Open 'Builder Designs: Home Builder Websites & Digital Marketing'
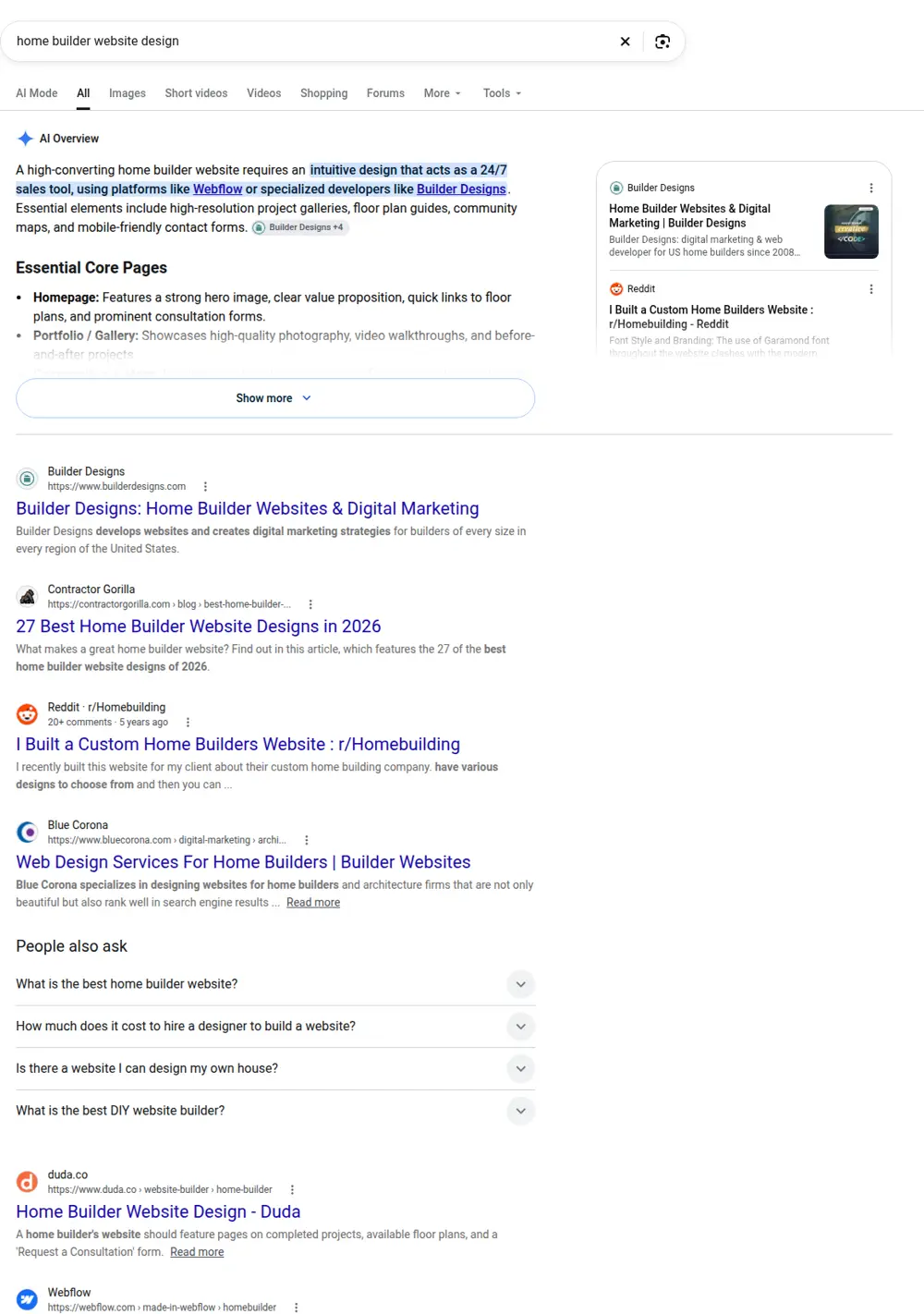The height and width of the screenshot is (1314, 924). 248,509
